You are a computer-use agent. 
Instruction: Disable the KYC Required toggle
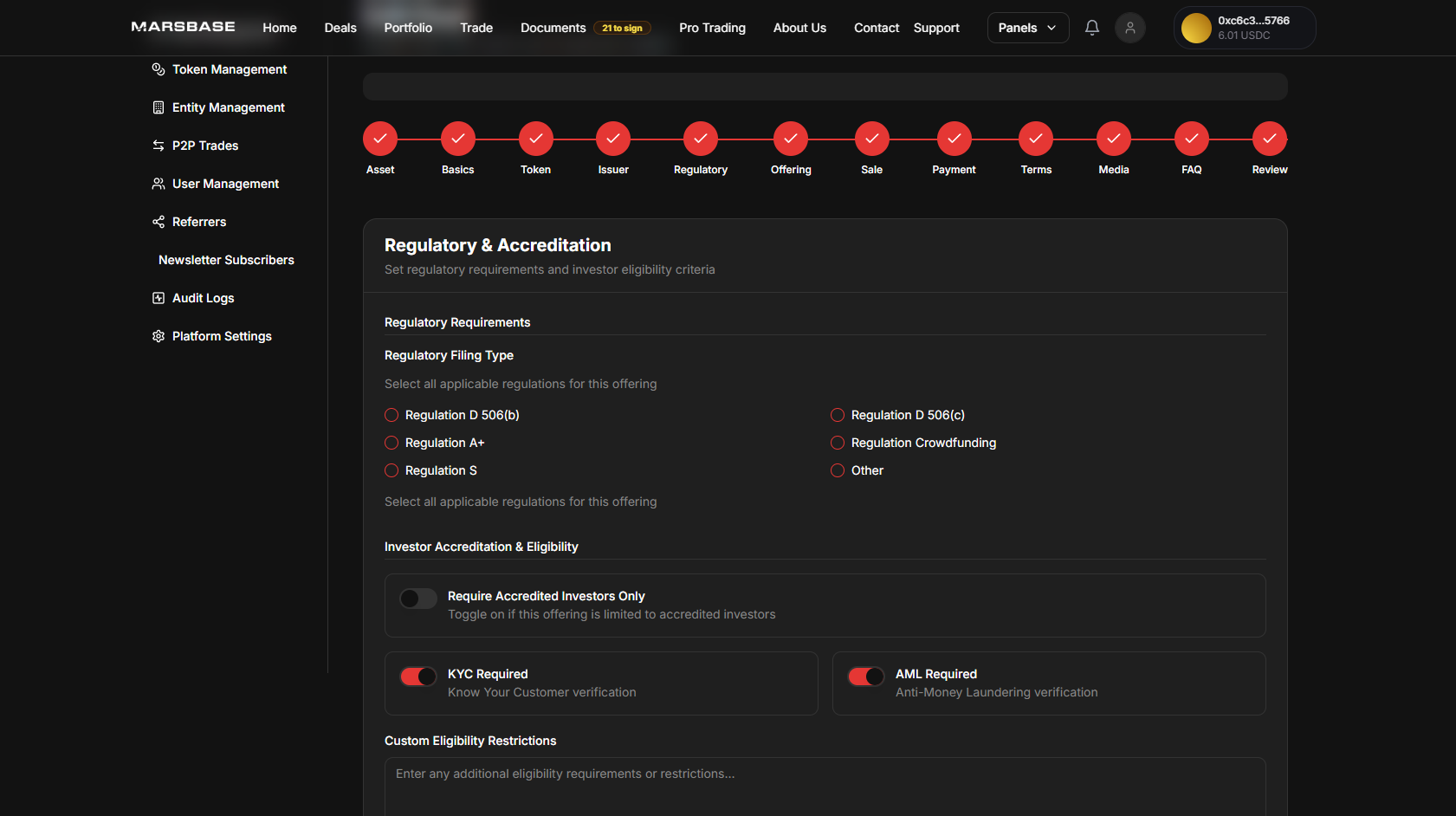tap(417, 677)
